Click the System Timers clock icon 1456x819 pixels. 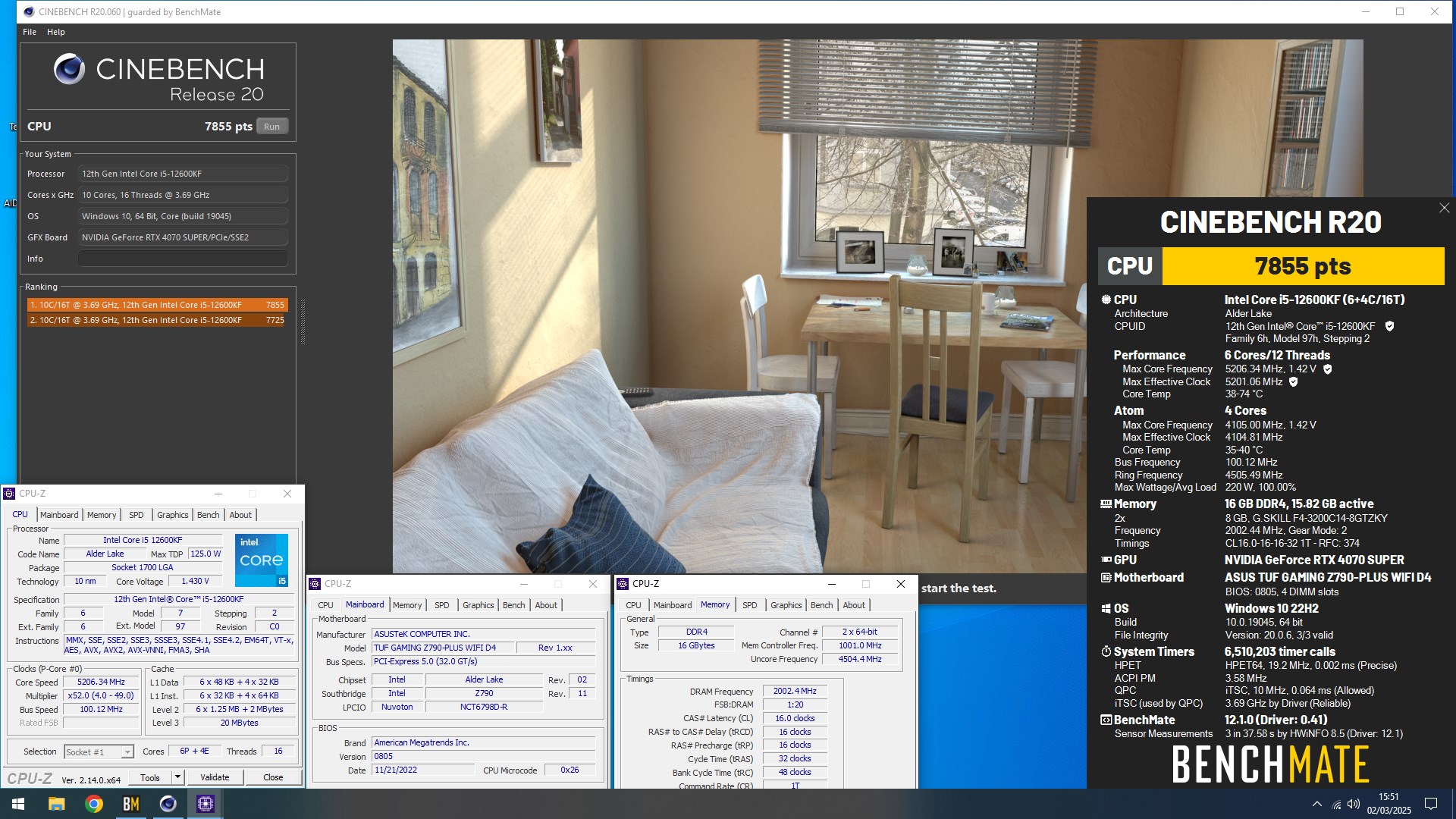pyautogui.click(x=1106, y=651)
